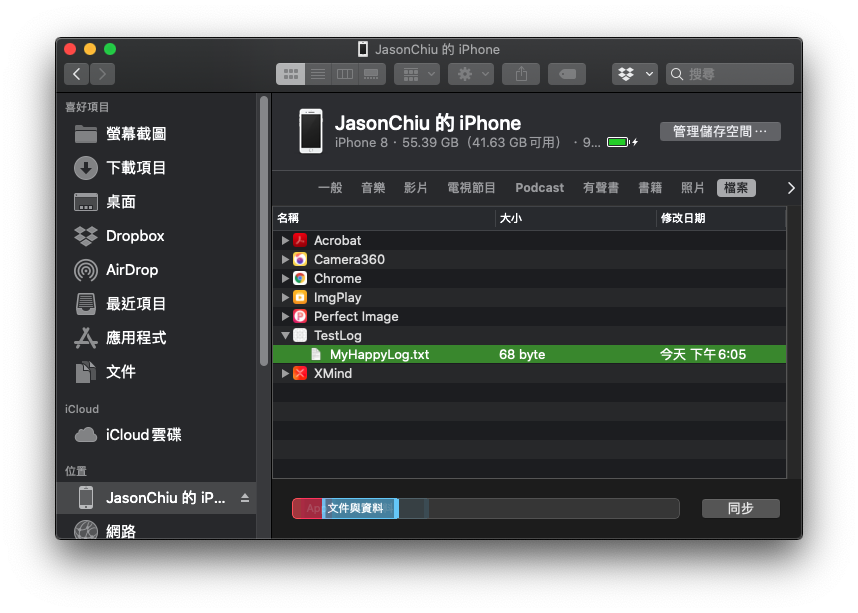
Task: Open AirDrop in the sidebar
Action: pyautogui.click(x=132, y=270)
